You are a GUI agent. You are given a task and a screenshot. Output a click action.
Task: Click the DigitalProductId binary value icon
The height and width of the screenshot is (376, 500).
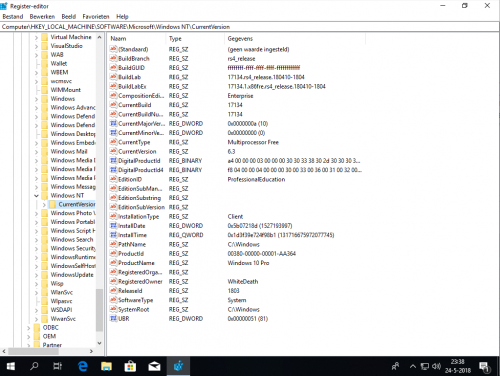tap(113, 161)
